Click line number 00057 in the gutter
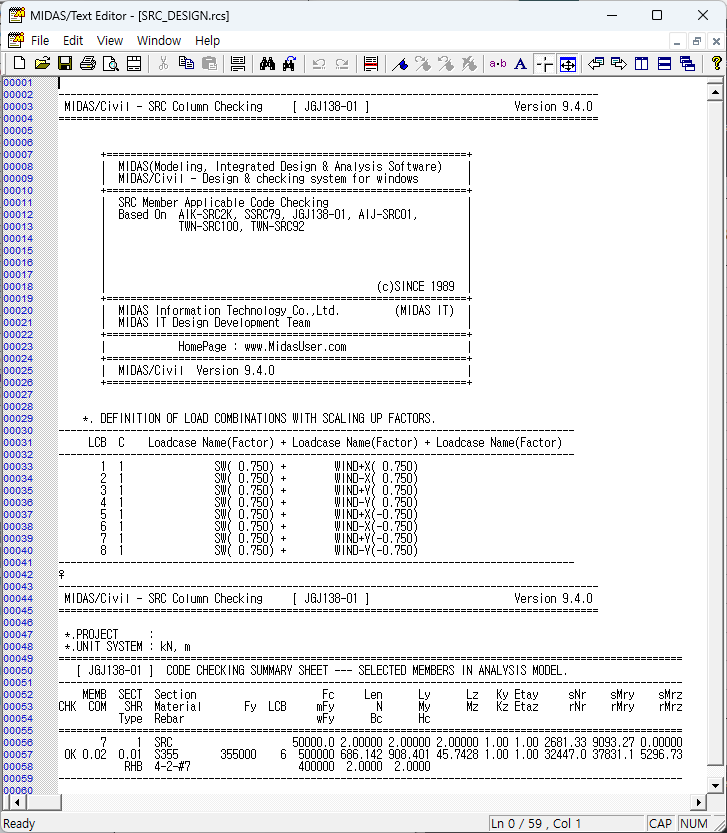The width and height of the screenshot is (727, 833). point(18,754)
